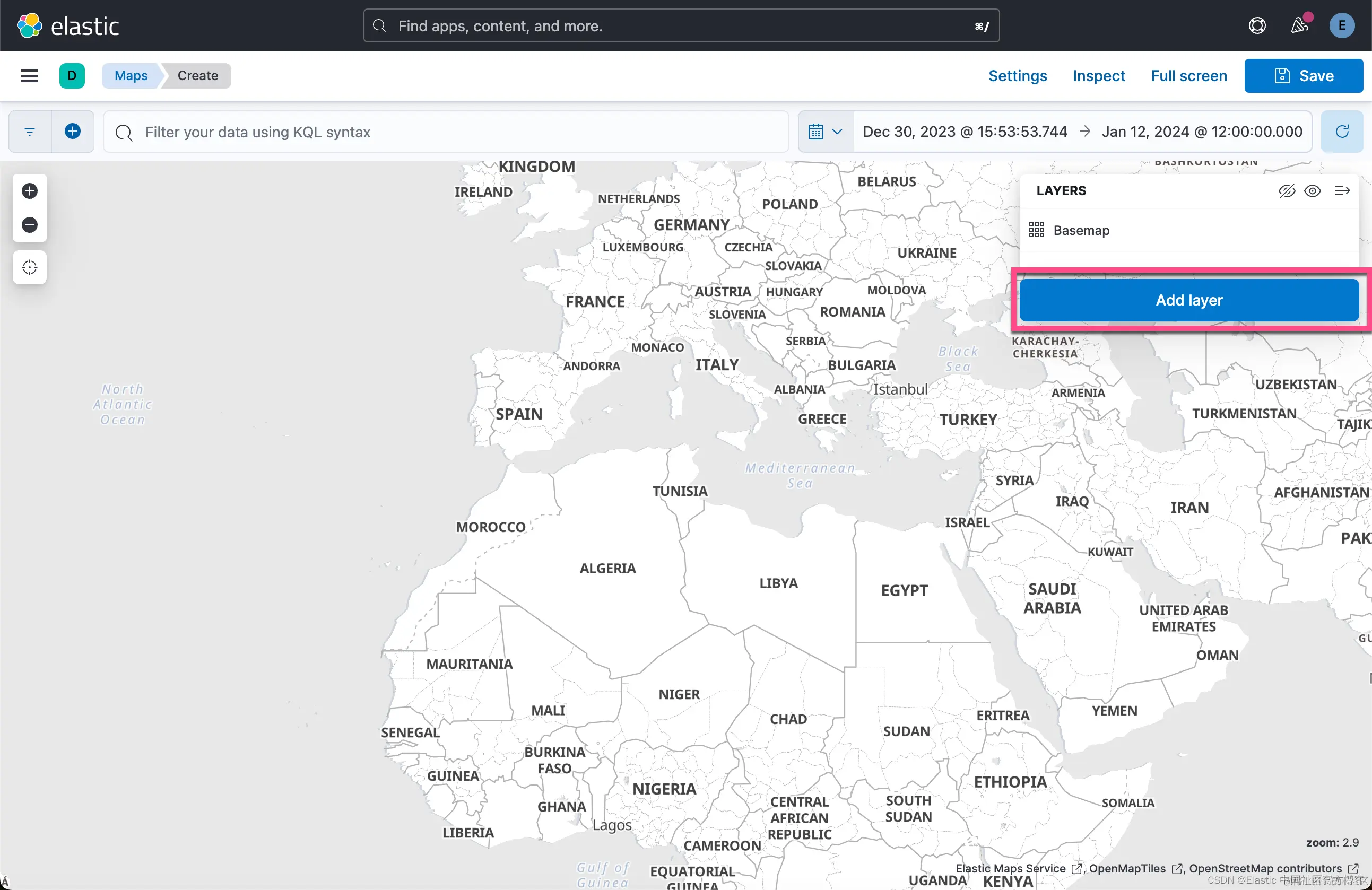Image resolution: width=1372 pixels, height=890 pixels.
Task: Refresh the map data
Action: (x=1341, y=132)
